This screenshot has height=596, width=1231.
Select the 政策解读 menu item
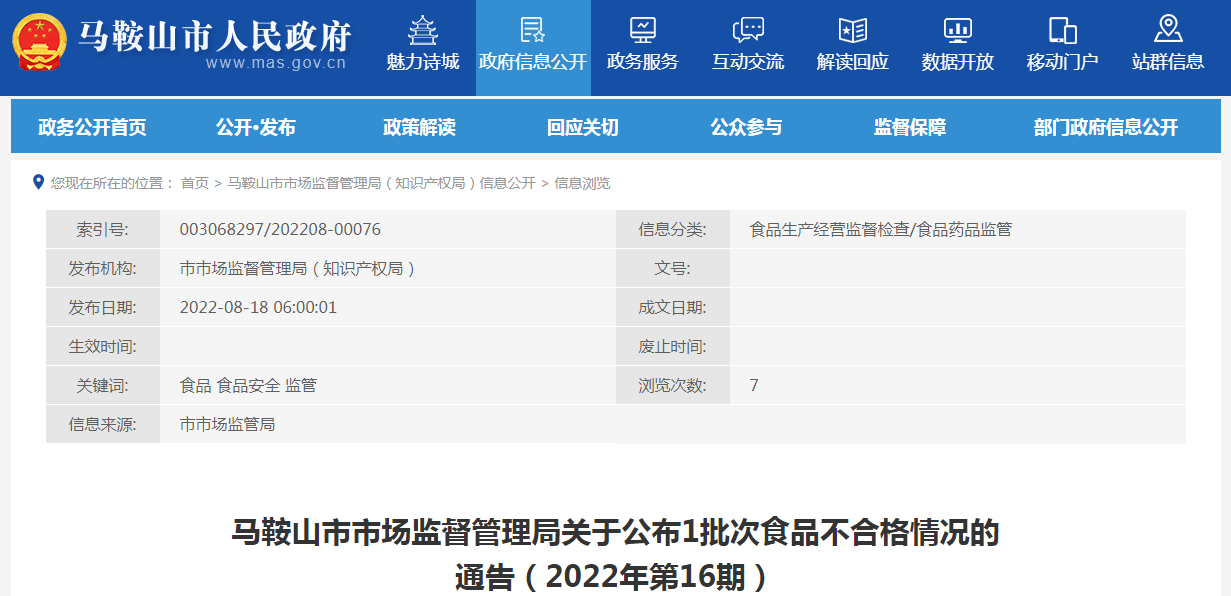click(x=419, y=127)
